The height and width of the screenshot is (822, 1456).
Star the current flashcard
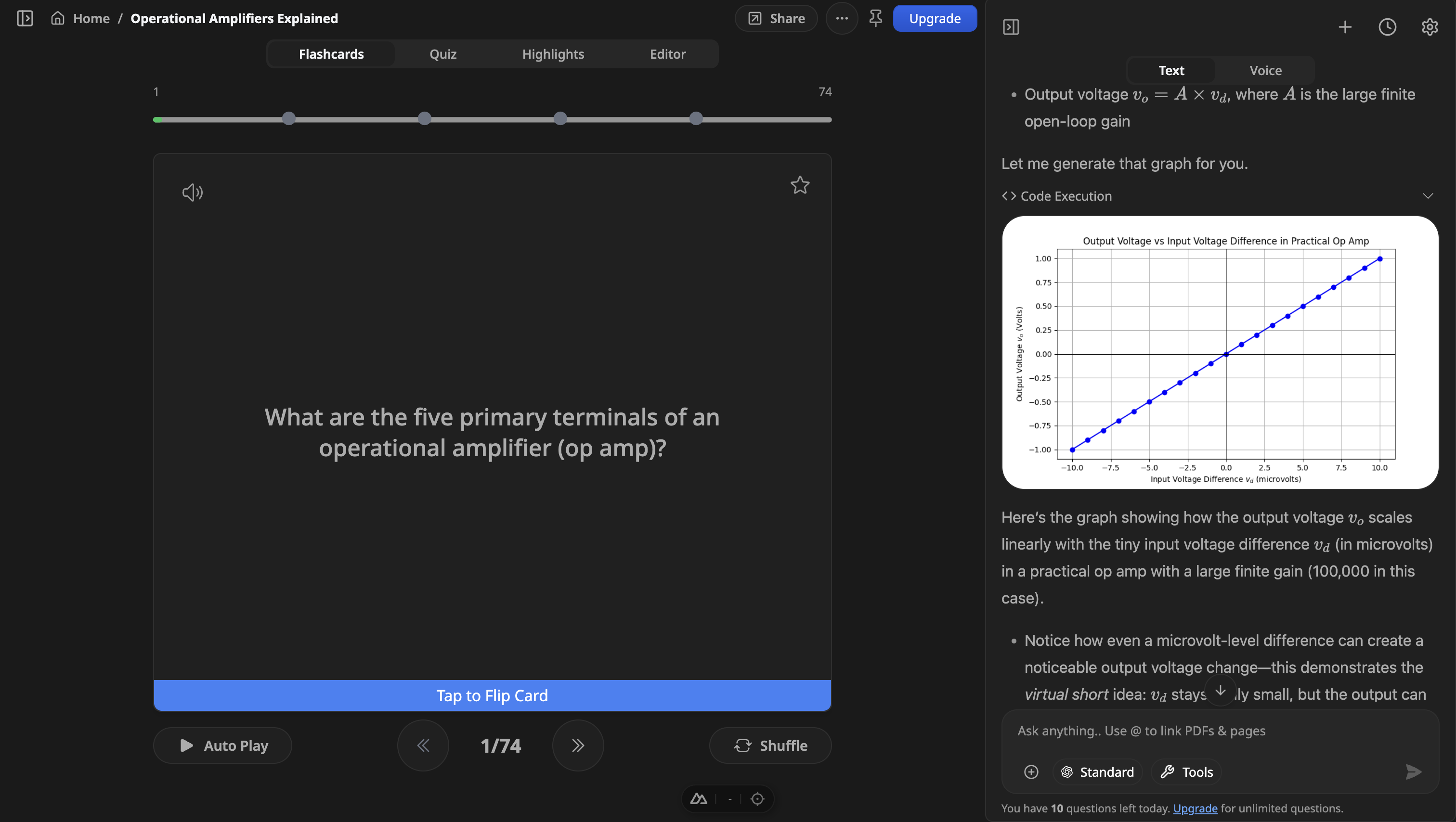click(800, 185)
